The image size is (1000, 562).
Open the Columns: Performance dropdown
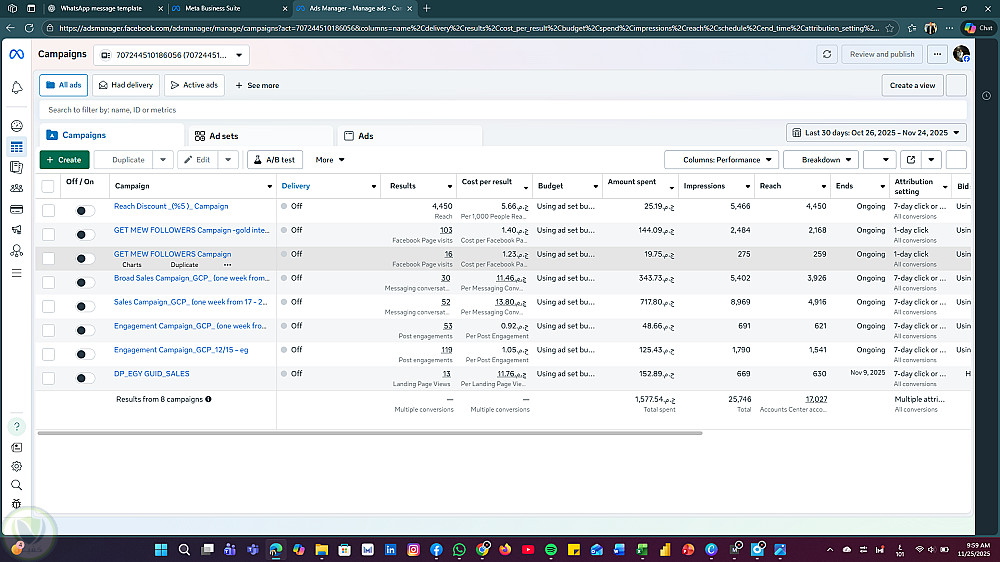(x=721, y=159)
